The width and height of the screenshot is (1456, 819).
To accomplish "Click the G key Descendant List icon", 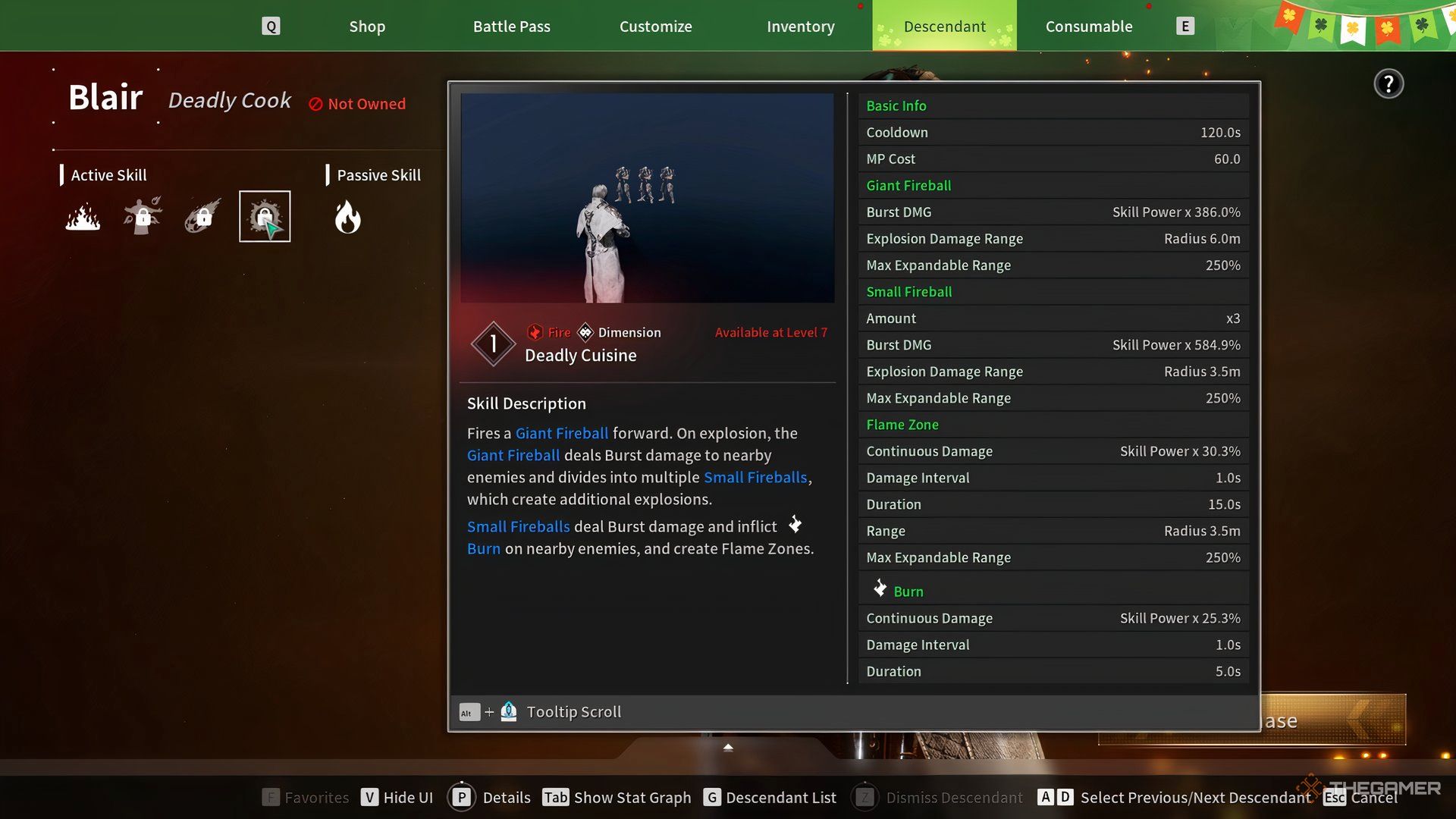I will [711, 797].
